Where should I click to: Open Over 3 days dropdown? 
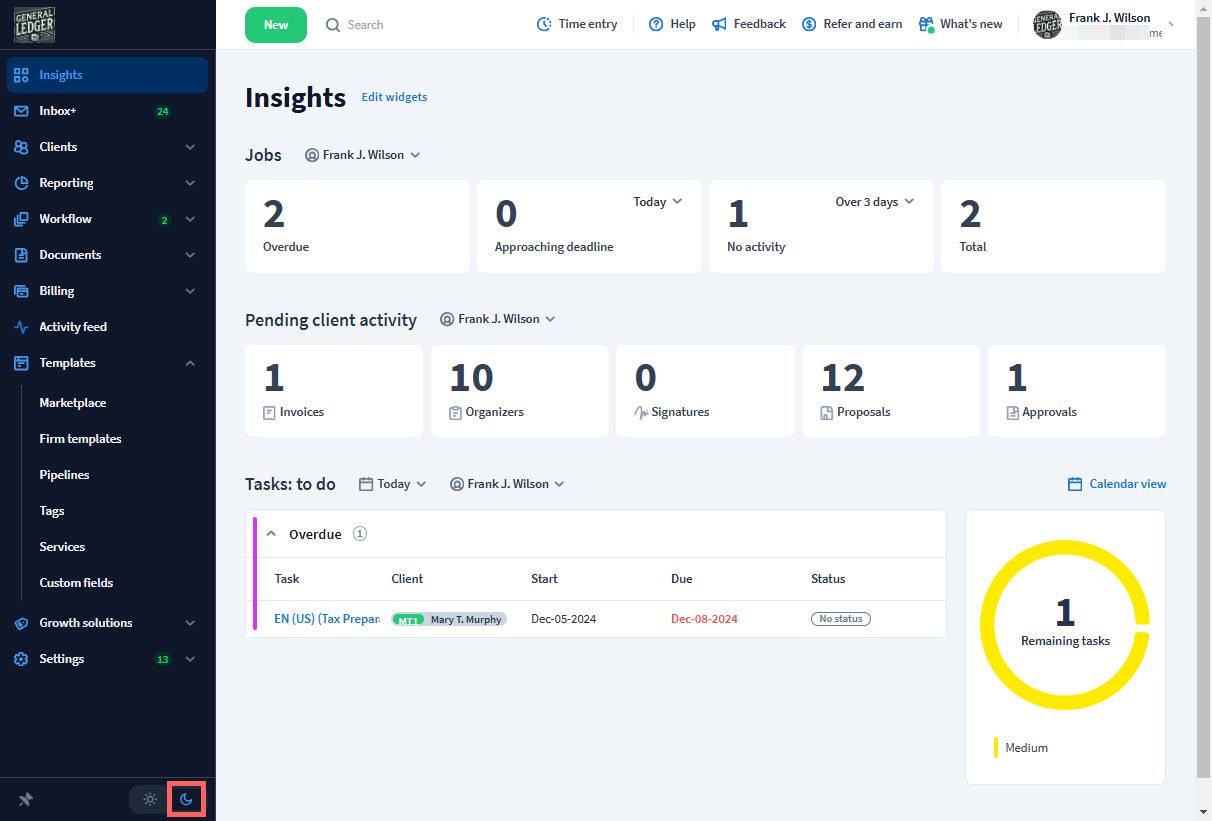point(874,202)
